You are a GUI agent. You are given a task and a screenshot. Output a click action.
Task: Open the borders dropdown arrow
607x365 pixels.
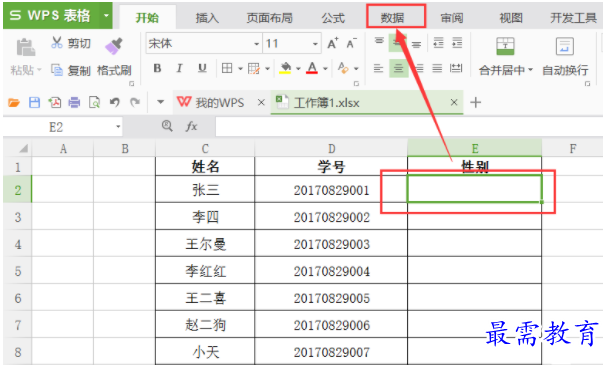coord(240,69)
